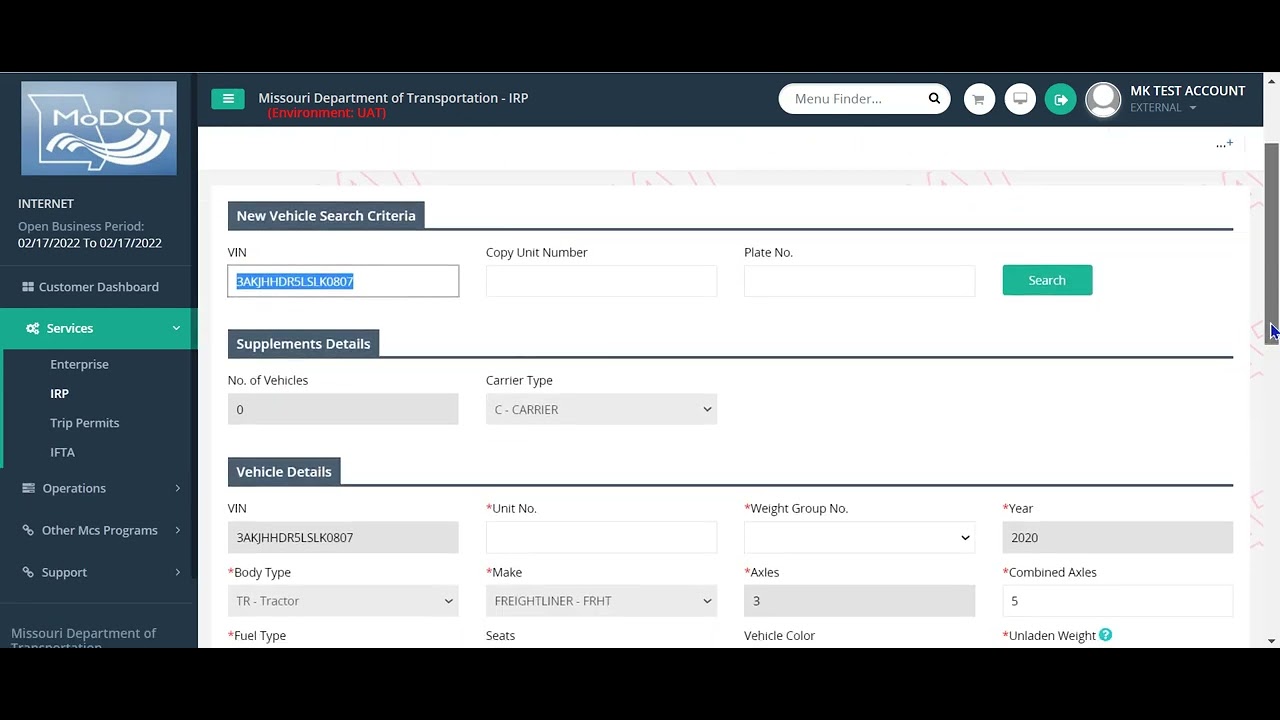Click the Plate No. field

coord(859,281)
